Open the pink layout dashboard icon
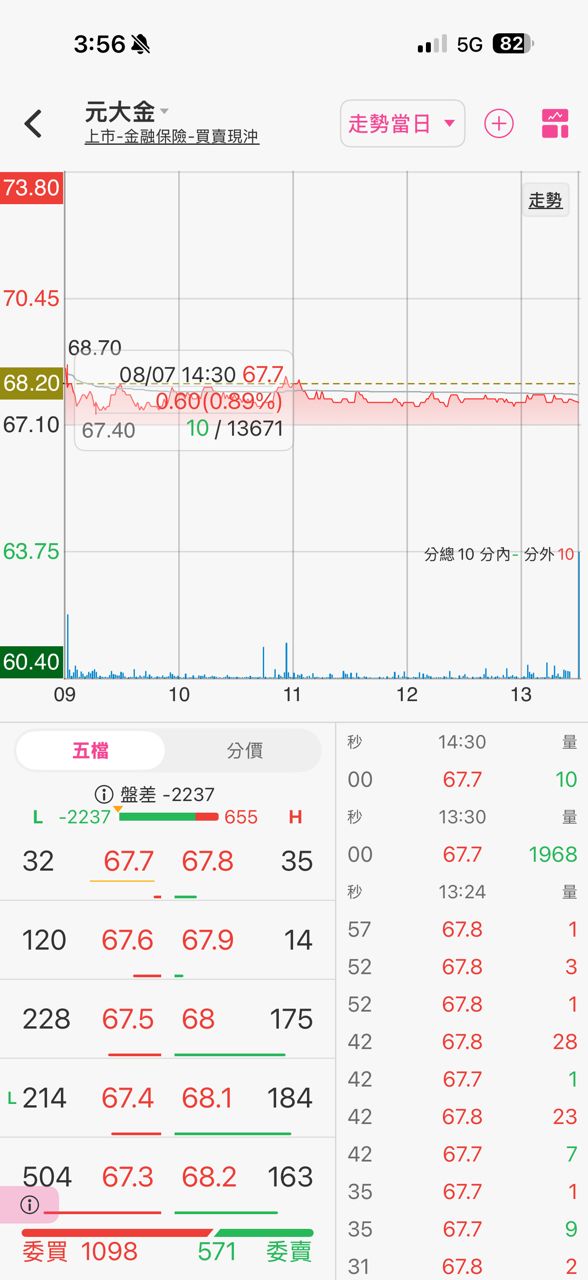588x1280 pixels. [555, 124]
